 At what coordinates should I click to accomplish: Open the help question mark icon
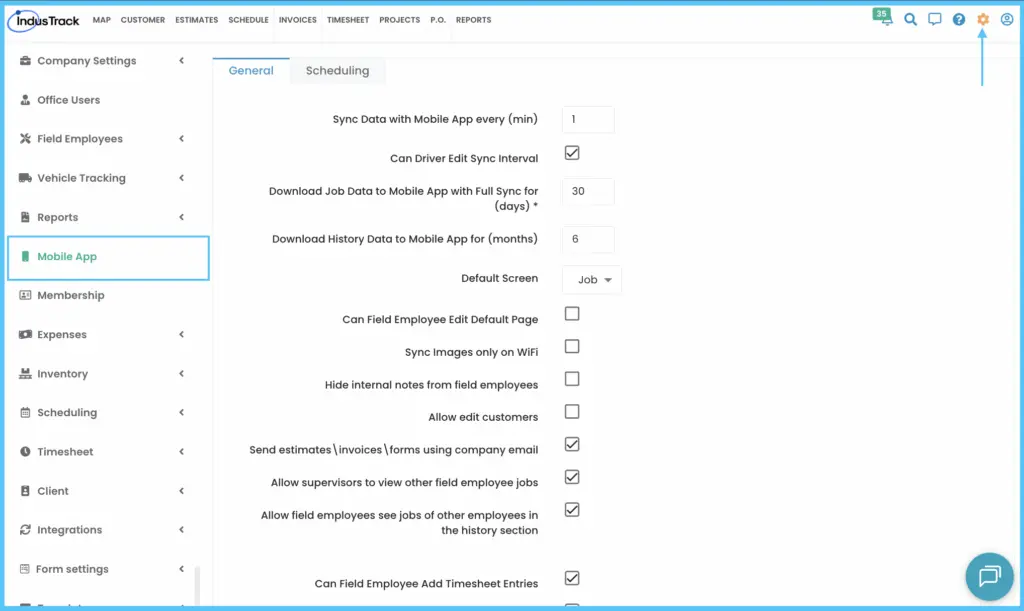(x=959, y=20)
